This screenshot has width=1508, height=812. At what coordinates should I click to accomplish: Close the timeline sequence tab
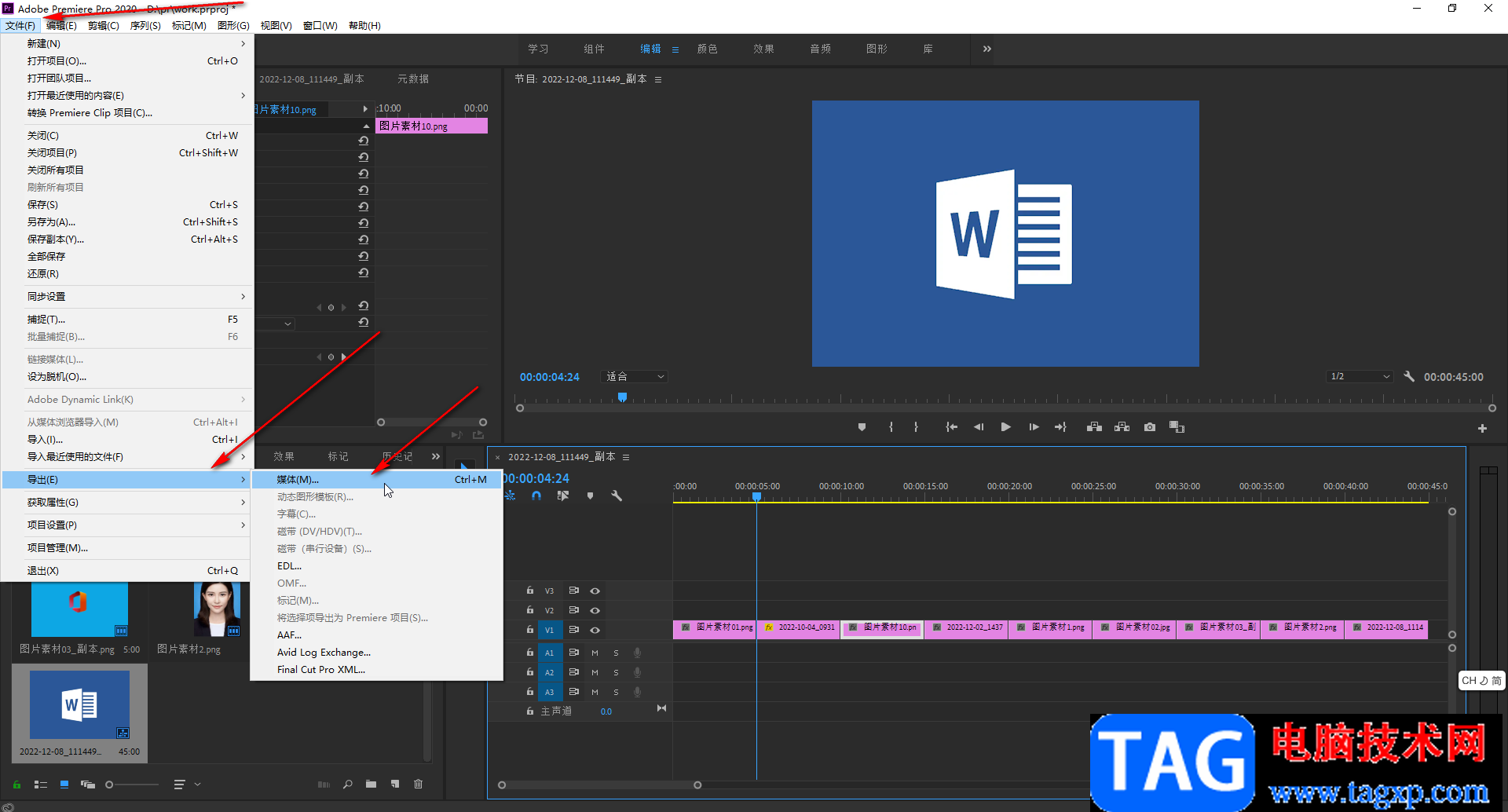click(497, 457)
